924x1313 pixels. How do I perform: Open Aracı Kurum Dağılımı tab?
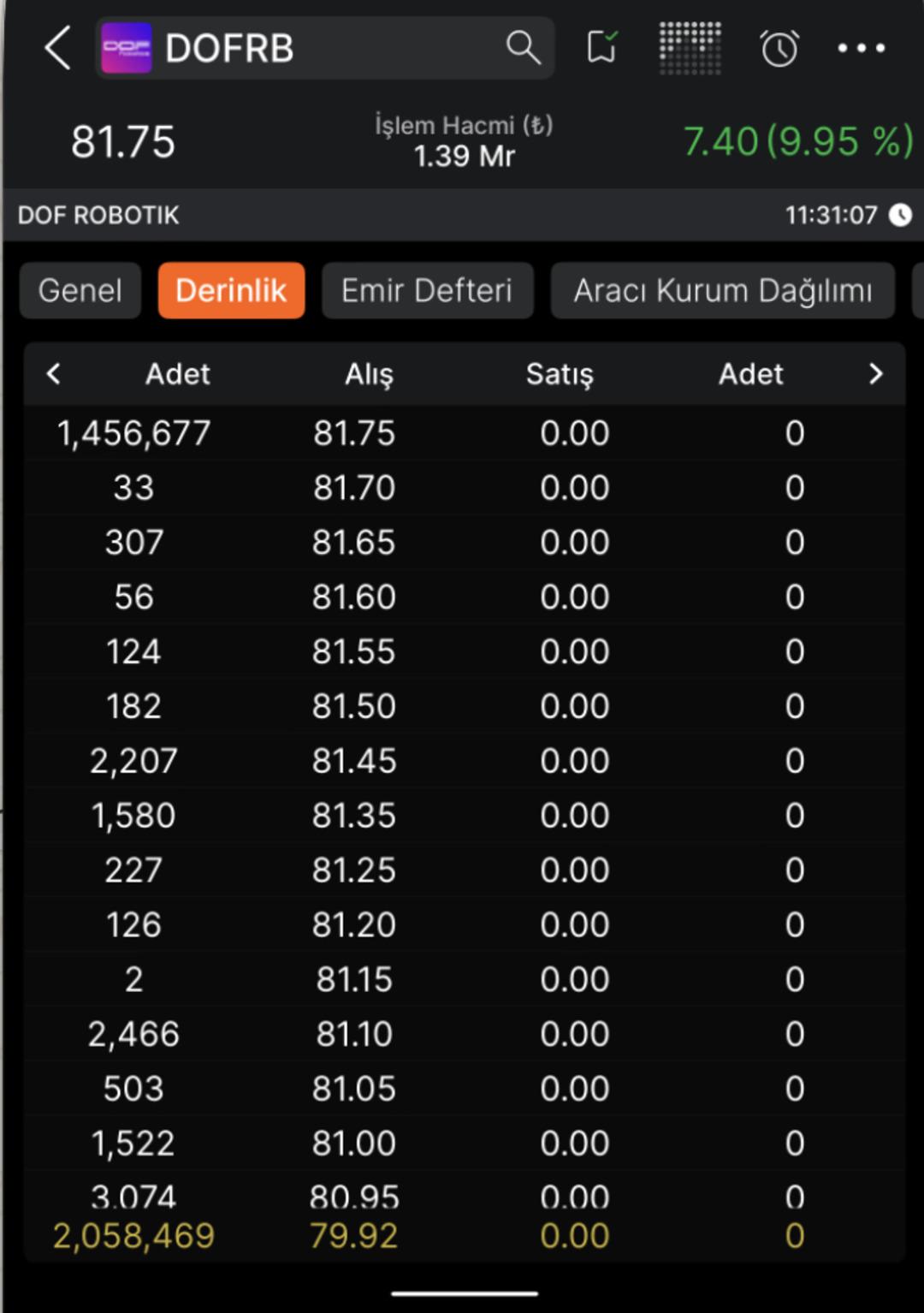(722, 291)
